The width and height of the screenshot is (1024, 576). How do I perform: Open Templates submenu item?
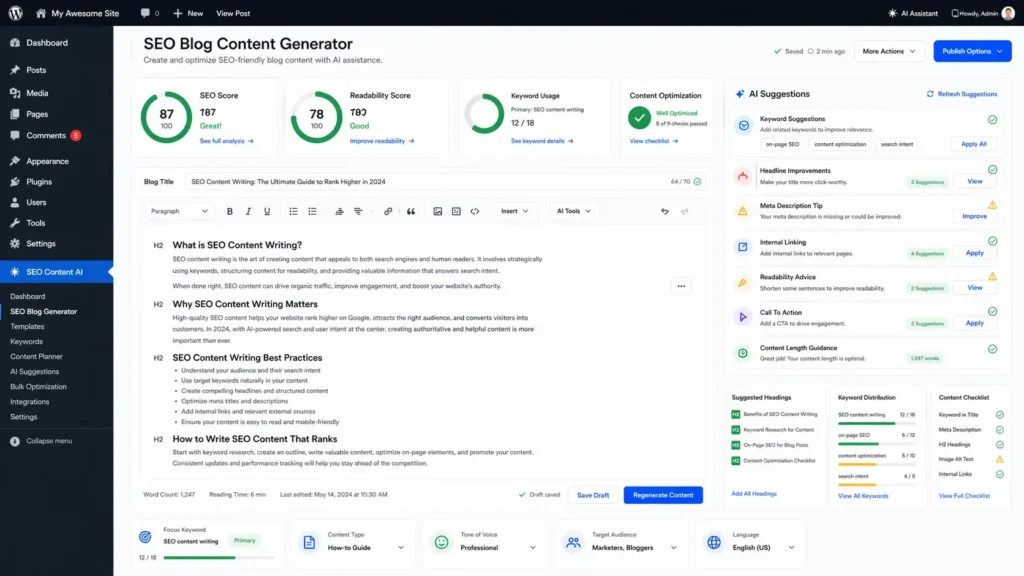coord(27,327)
